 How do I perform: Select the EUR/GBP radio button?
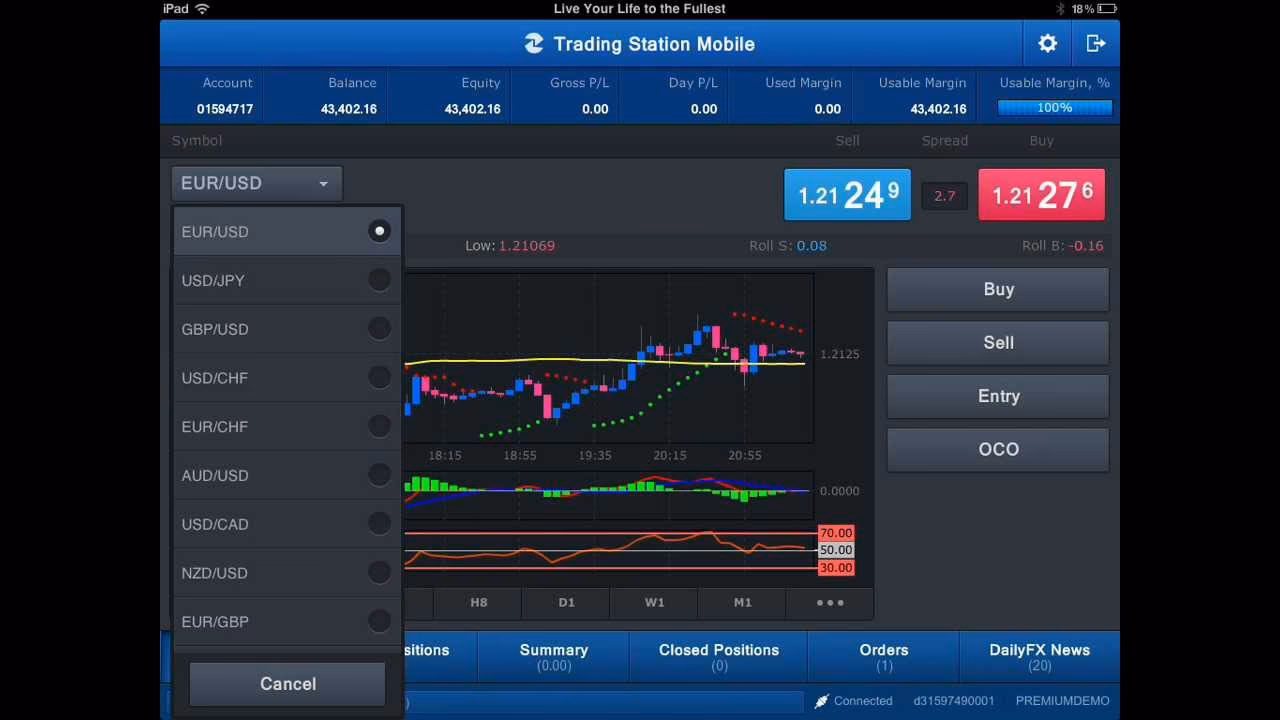(379, 621)
